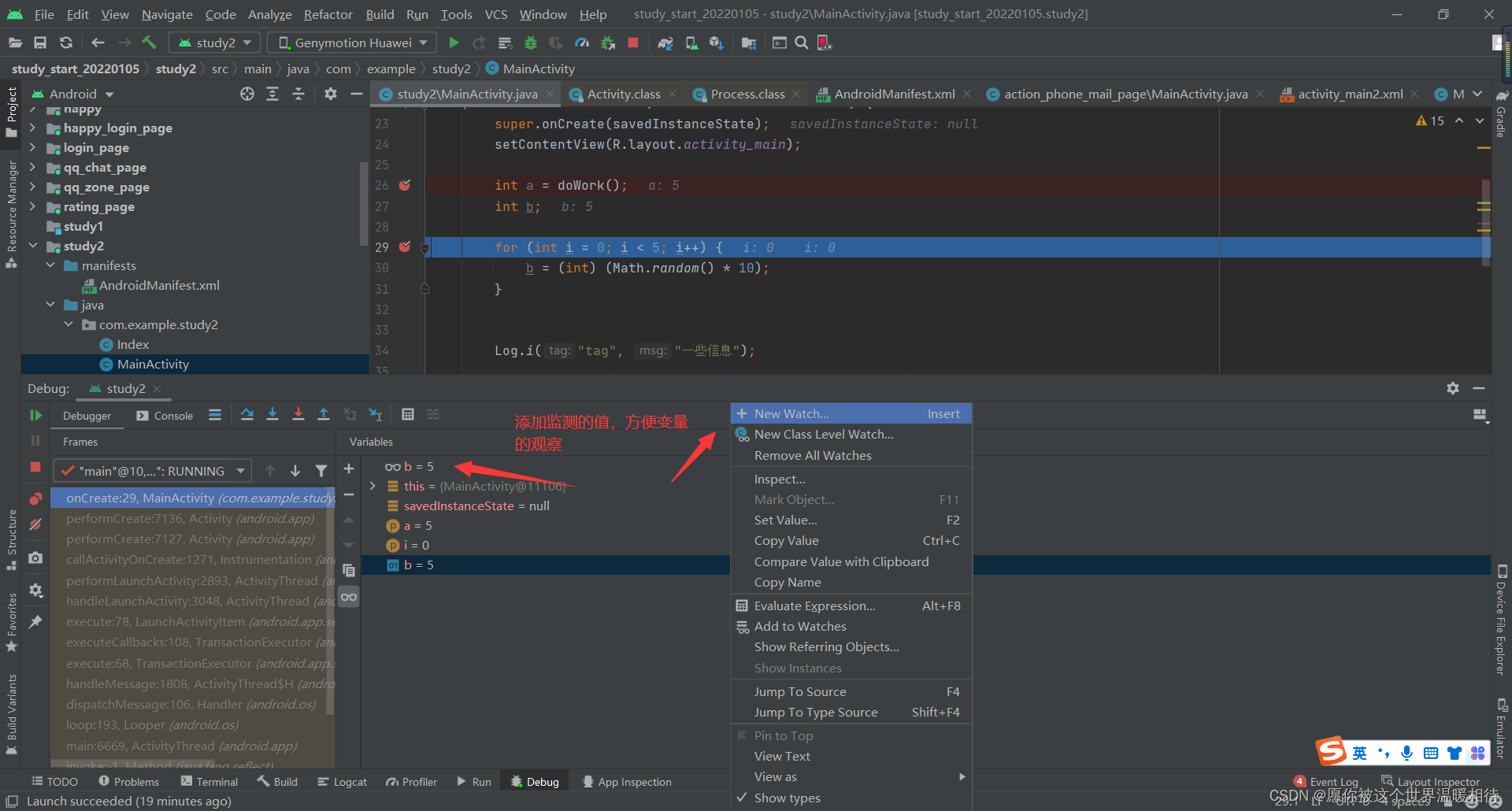
Task: Expand the happy_login_page module
Action: pos(32,127)
